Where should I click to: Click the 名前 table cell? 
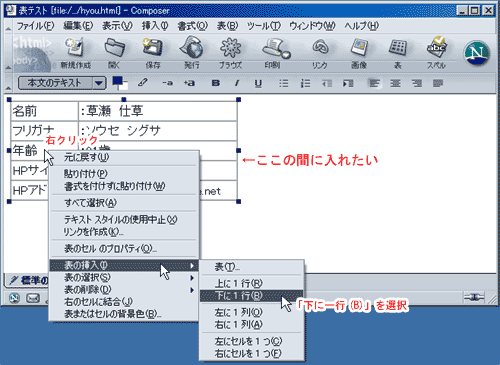coord(44,111)
